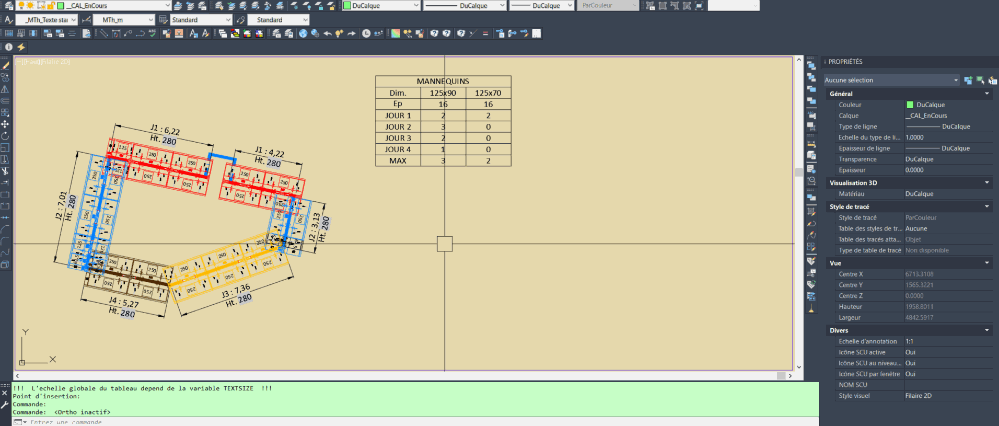
Task: Click the pencil icon atop left toolbar
Action: pyautogui.click(x=5, y=65)
